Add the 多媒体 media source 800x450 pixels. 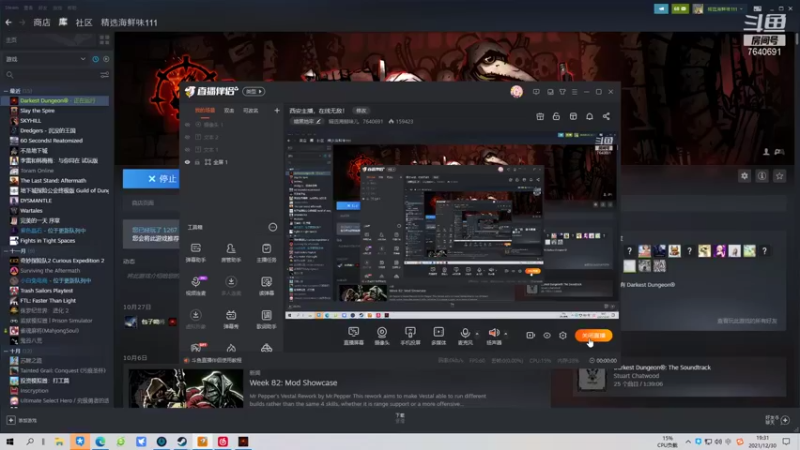click(438, 336)
